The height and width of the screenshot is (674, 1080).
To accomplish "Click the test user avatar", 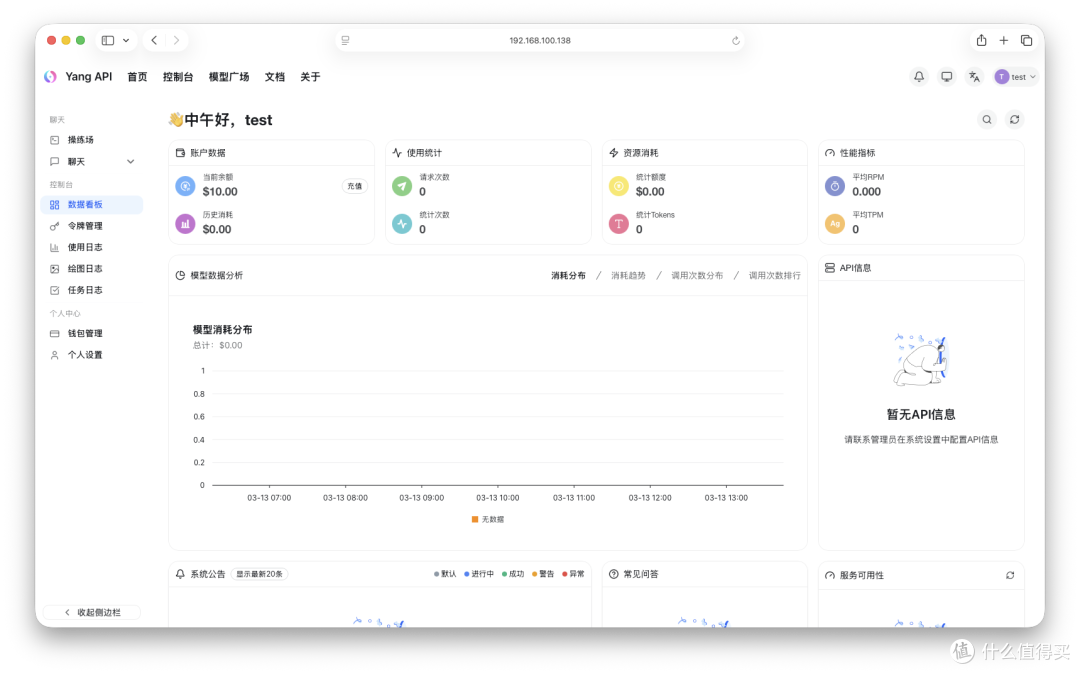I will point(1001,76).
